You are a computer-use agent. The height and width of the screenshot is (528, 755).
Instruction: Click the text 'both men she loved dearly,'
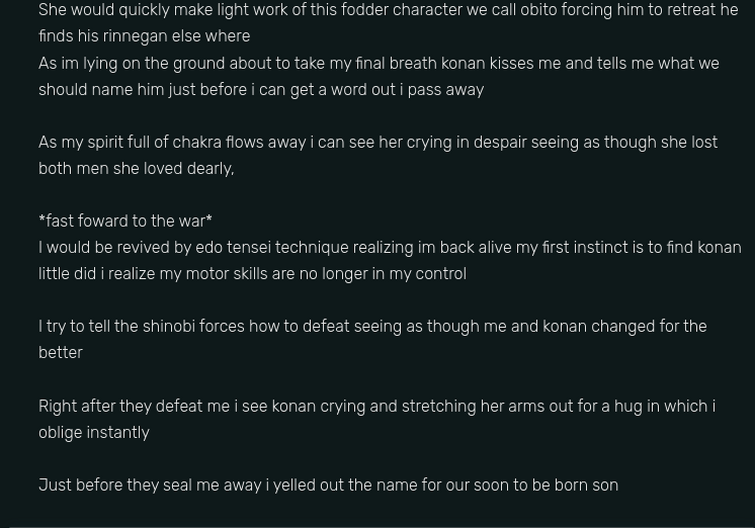pyautogui.click(x=136, y=169)
